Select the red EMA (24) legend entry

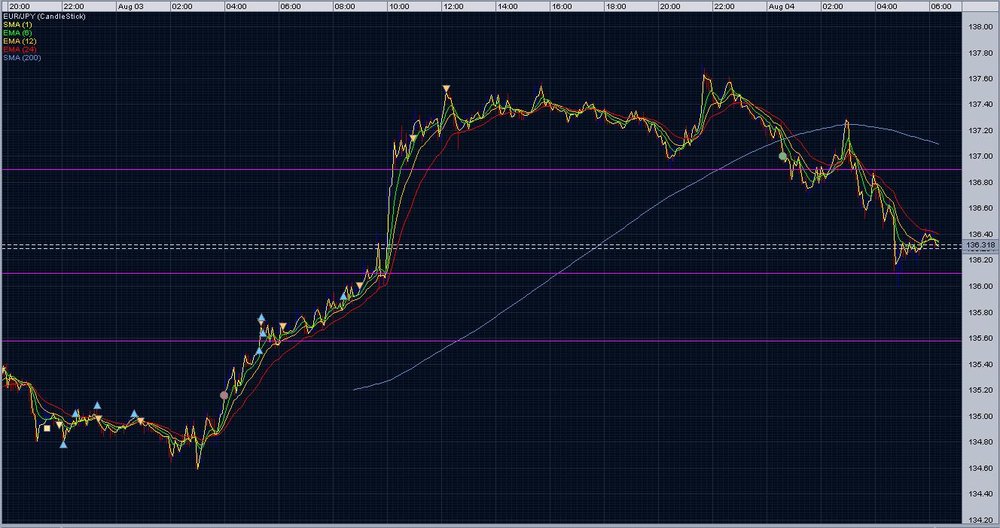pyautogui.click(x=20, y=49)
